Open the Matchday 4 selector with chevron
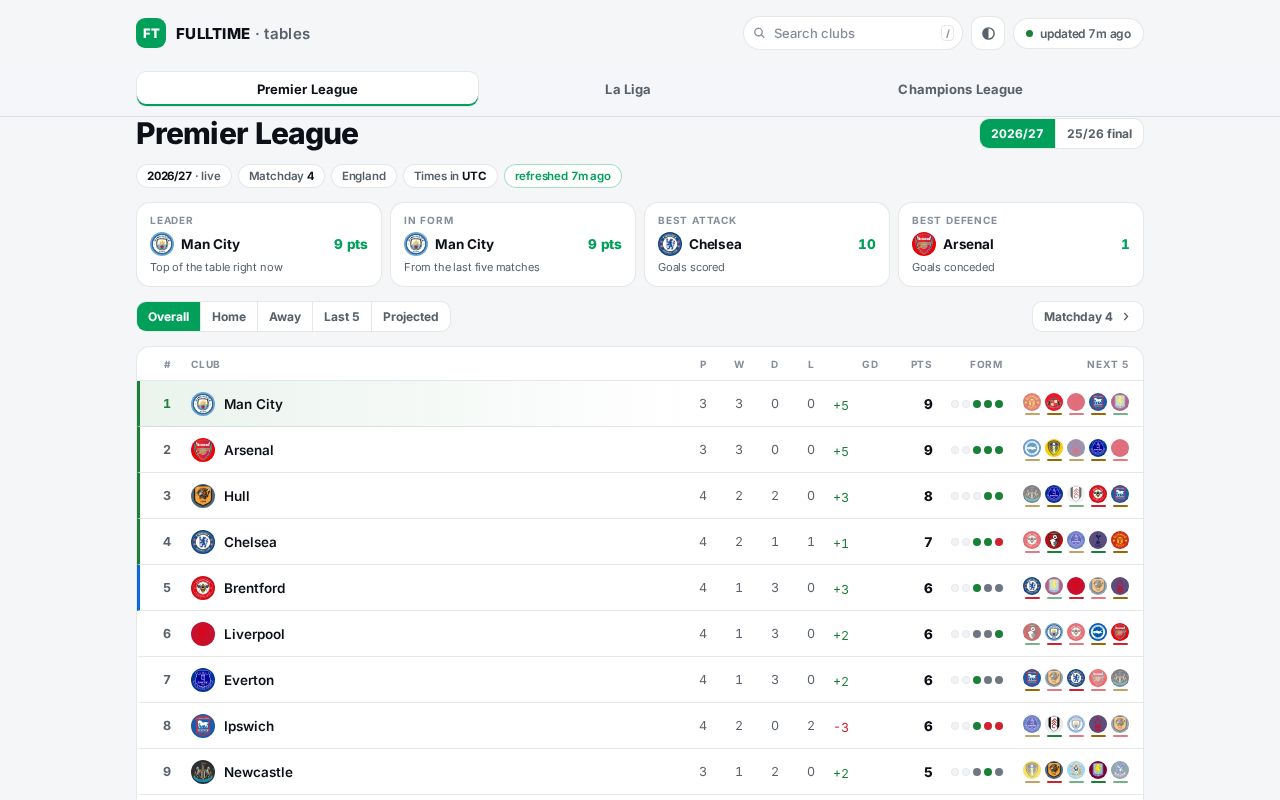1280x800 pixels. click(1088, 317)
